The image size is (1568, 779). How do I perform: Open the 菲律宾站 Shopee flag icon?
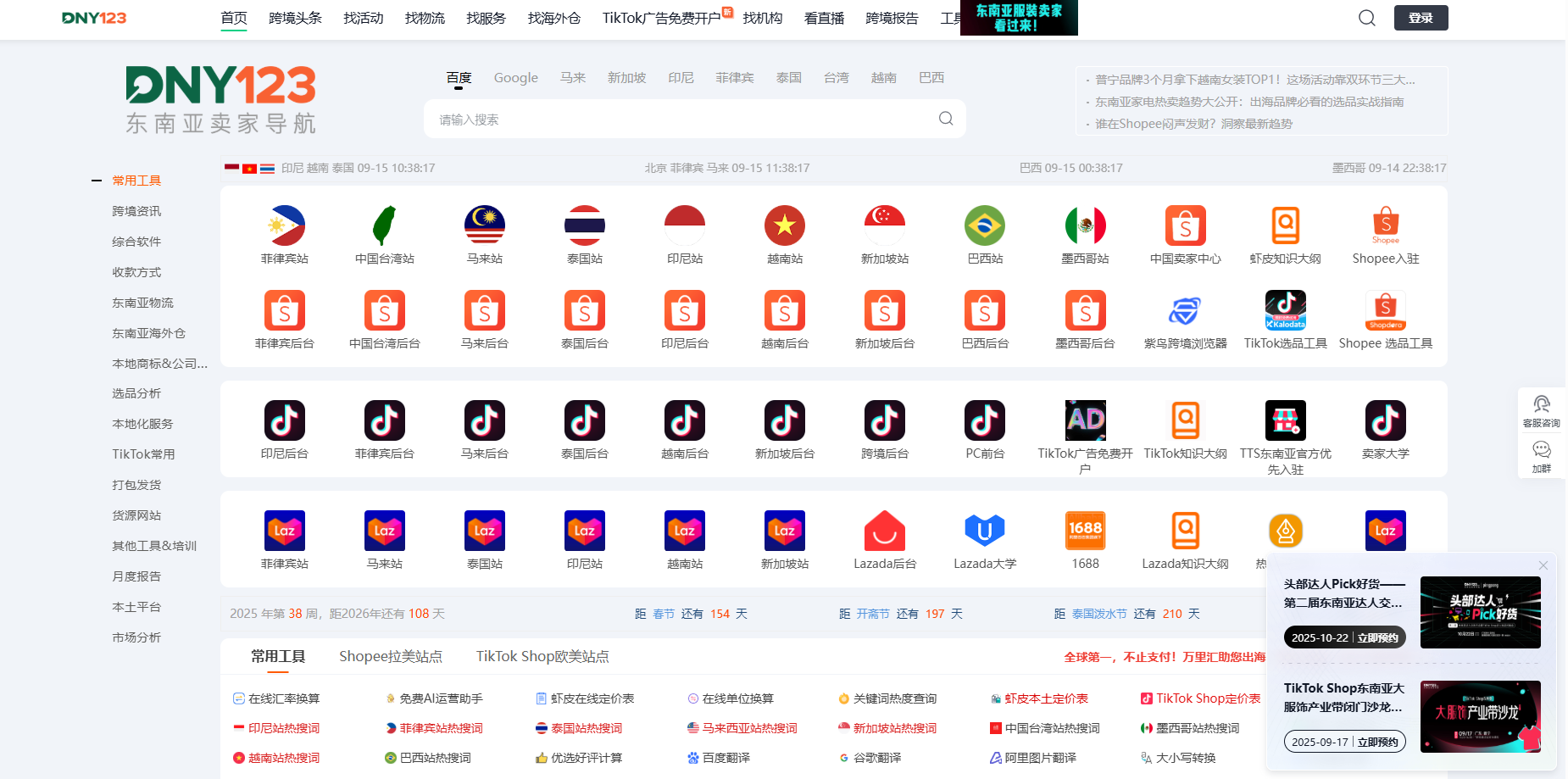285,225
